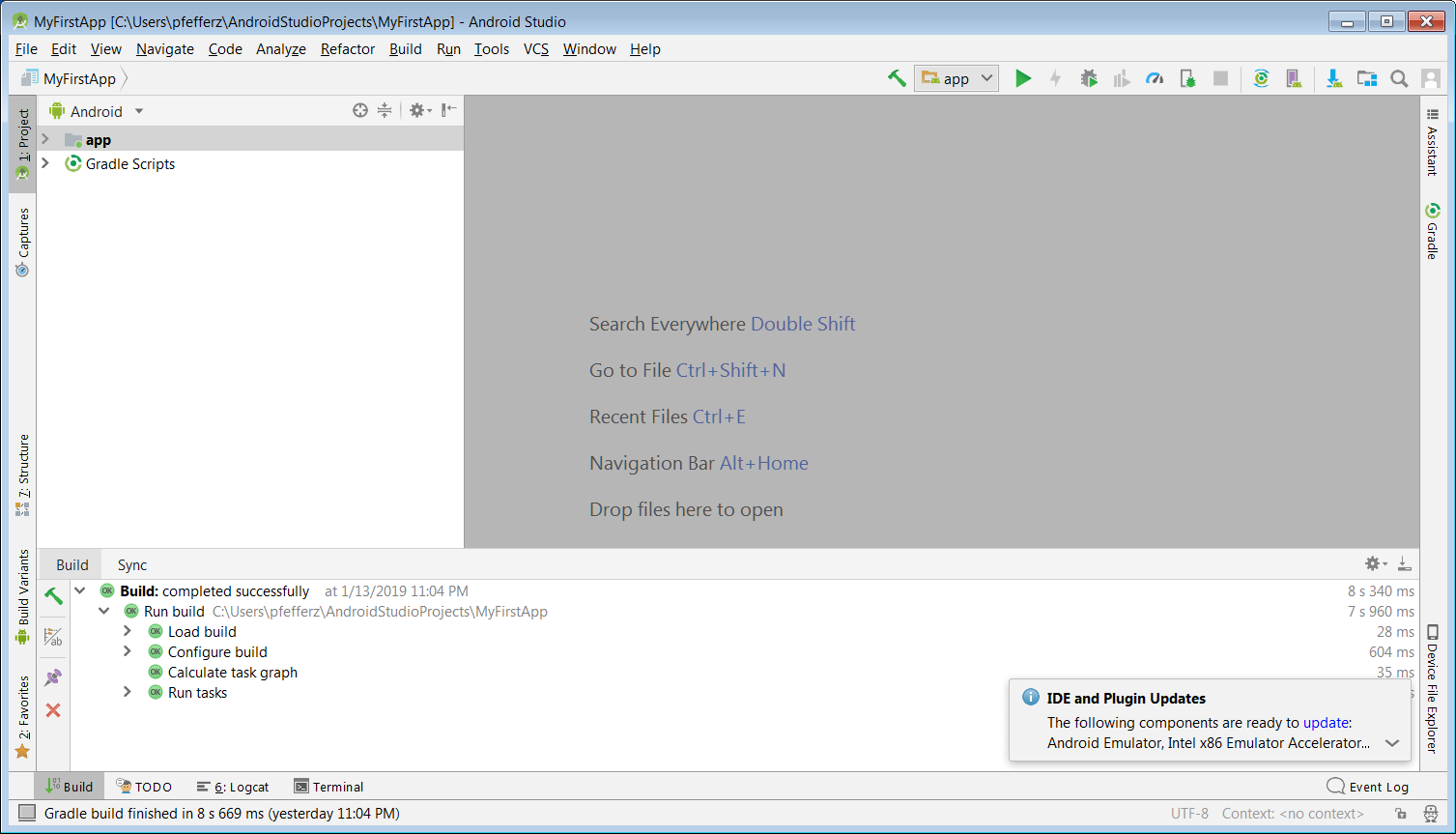1456x834 pixels.
Task: Open the 7: Structure side tab
Action: coord(23,475)
